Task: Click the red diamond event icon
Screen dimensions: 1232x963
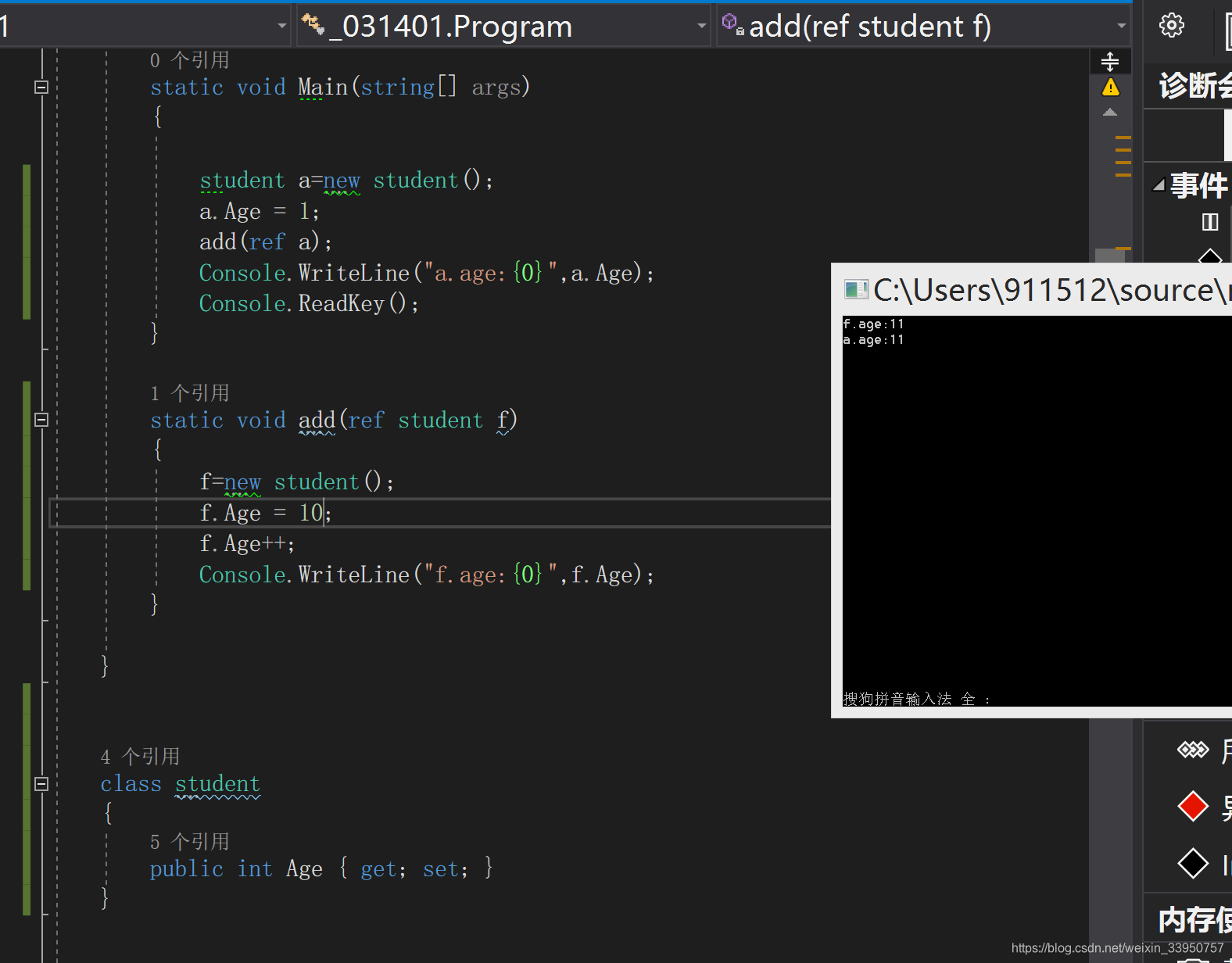Action: pyautogui.click(x=1193, y=806)
